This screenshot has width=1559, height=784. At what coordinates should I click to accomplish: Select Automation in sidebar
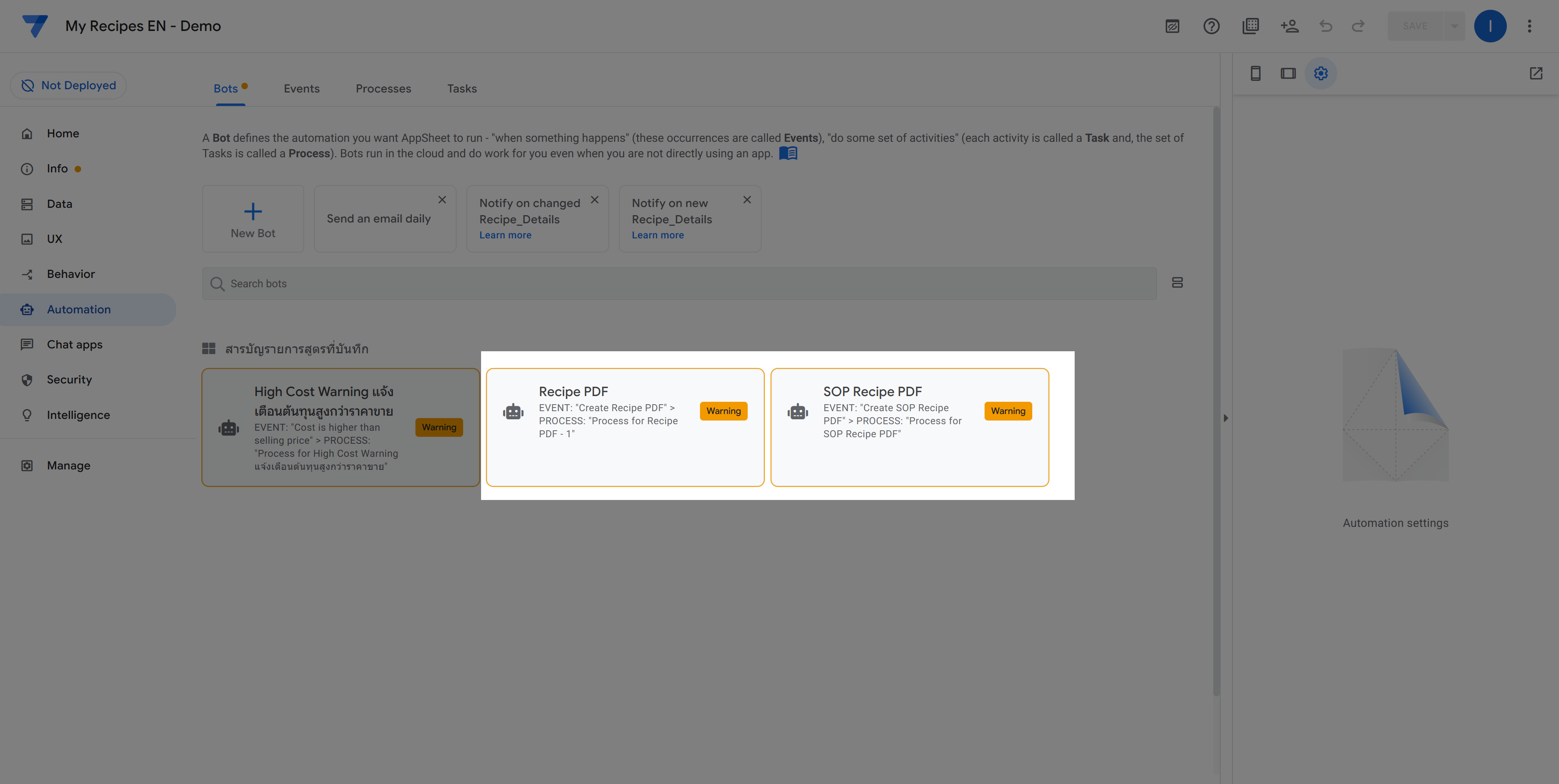(88, 310)
